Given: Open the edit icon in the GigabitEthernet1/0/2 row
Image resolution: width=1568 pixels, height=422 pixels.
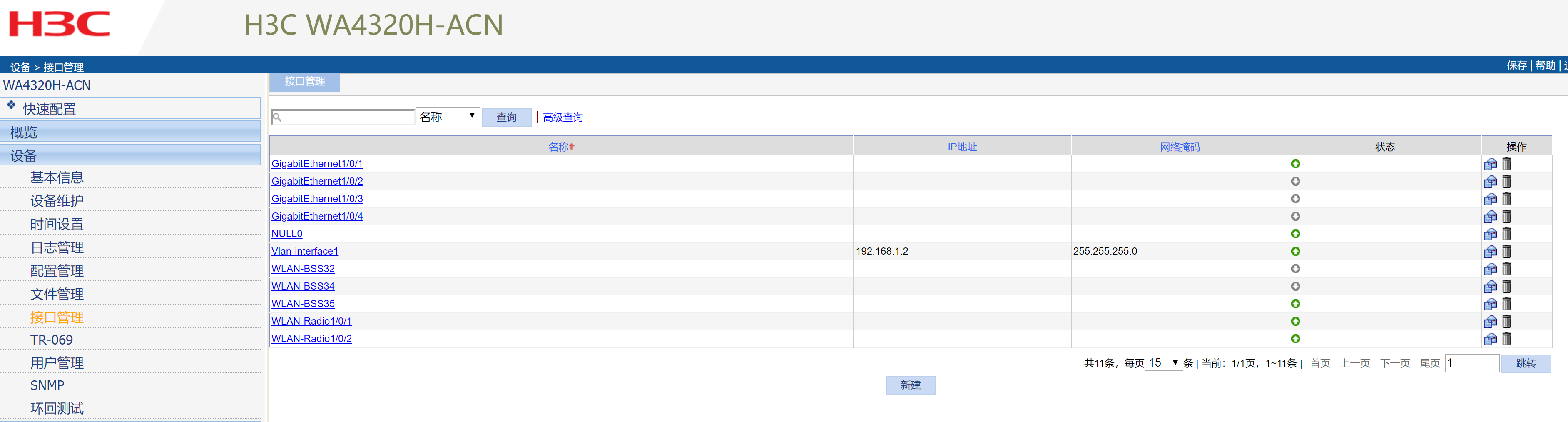Looking at the screenshot, I should click(x=1490, y=182).
